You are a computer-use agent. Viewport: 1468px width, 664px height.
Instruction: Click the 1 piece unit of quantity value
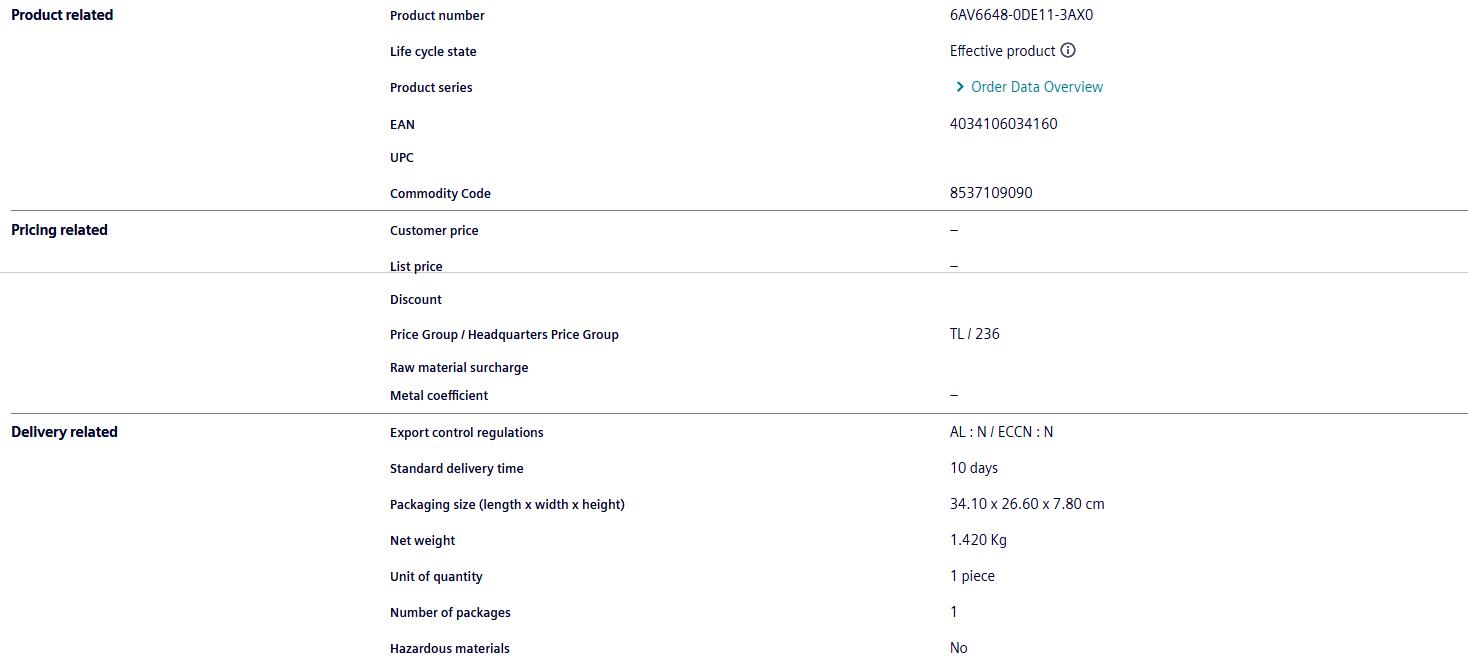[x=972, y=576]
